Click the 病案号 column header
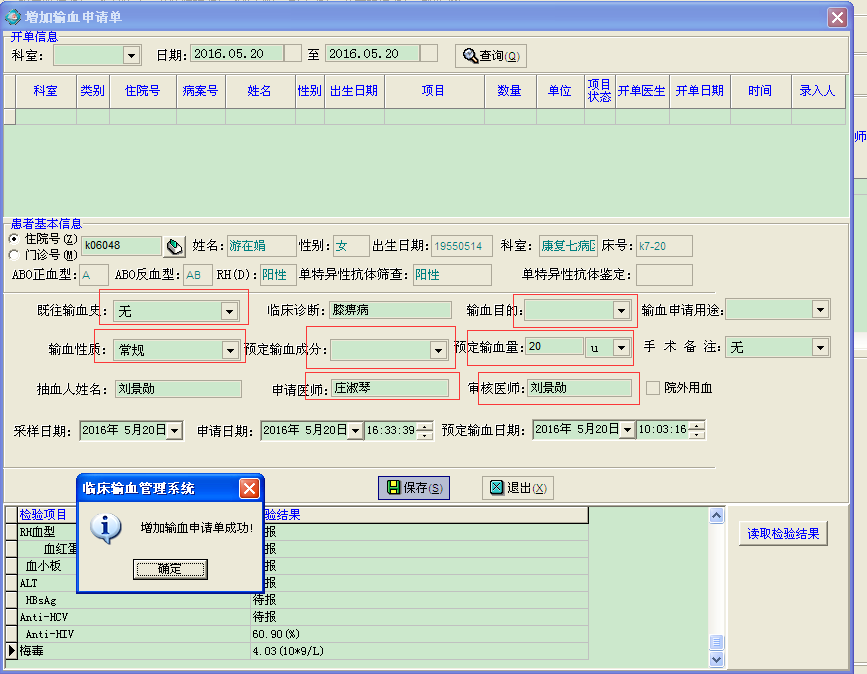 200,91
